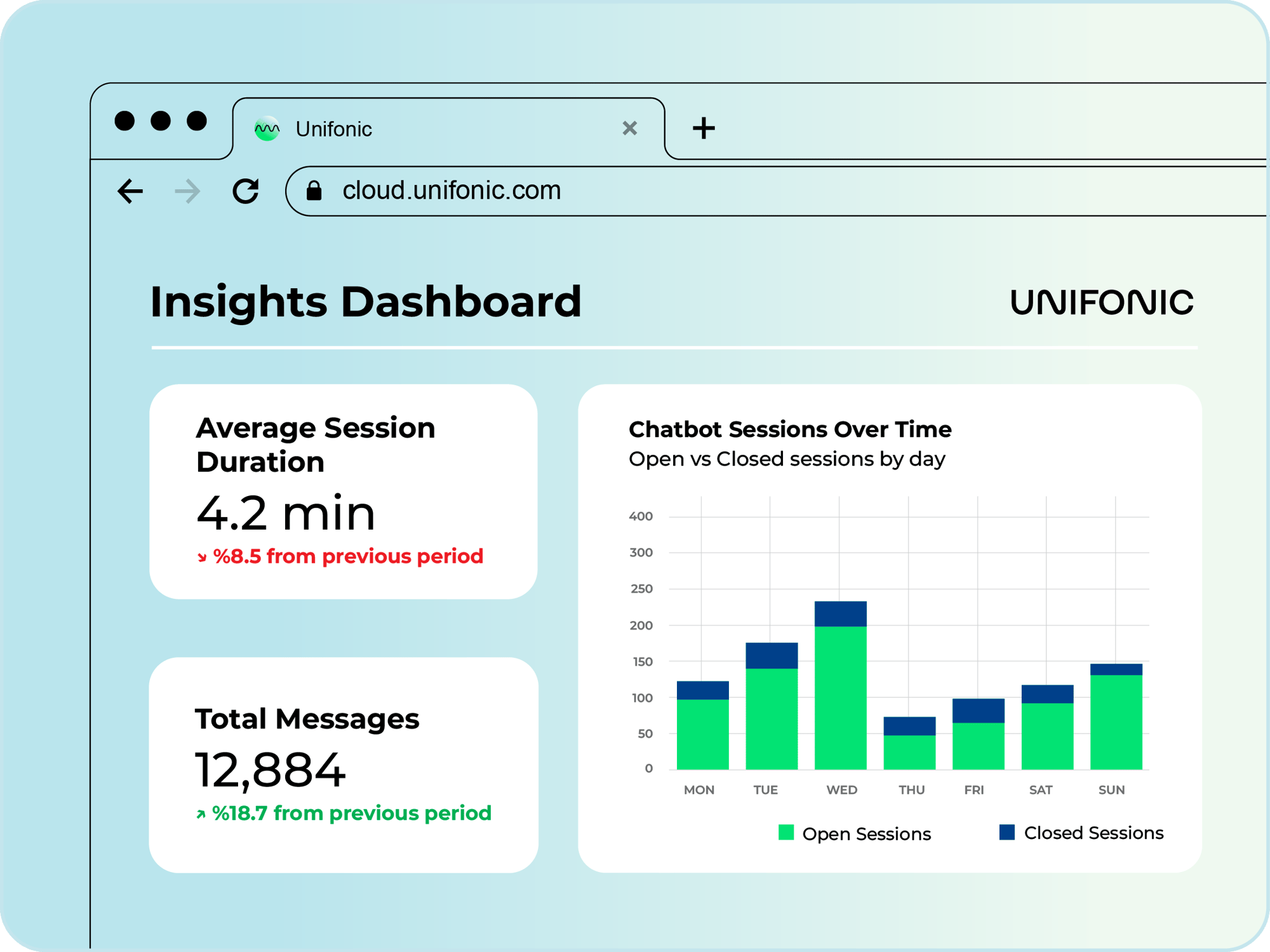Click the Closed Sessions blue legend swatch
Image resolution: width=1270 pixels, height=952 pixels.
[1007, 832]
